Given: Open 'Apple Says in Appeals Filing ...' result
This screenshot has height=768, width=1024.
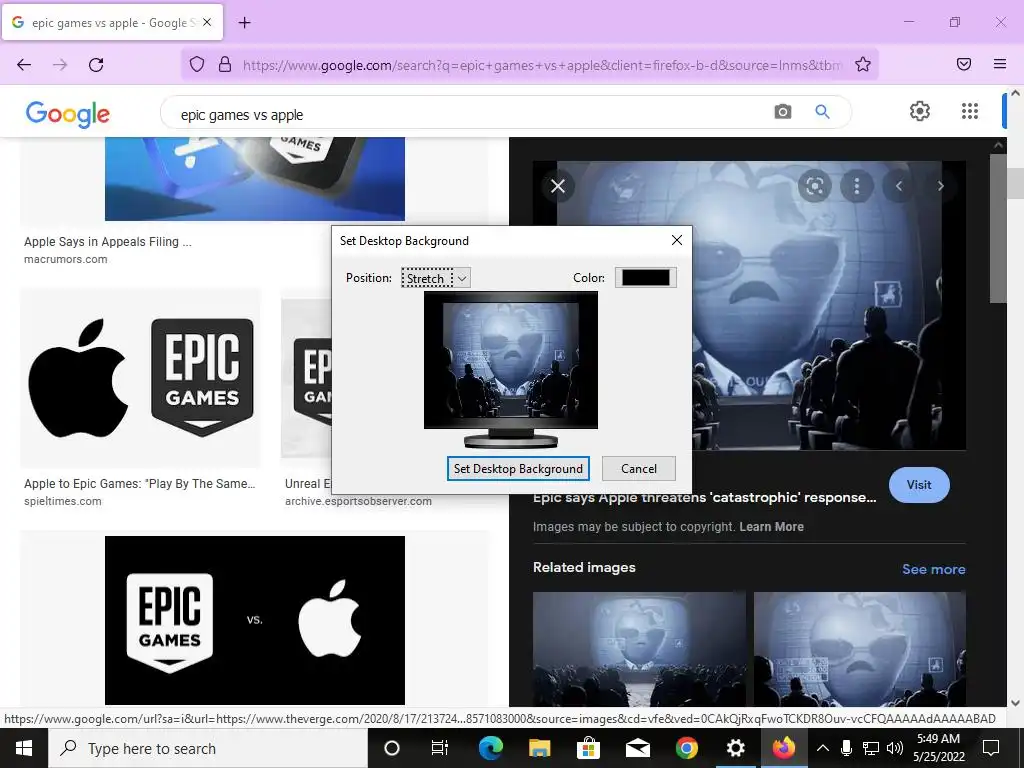Looking at the screenshot, I should pyautogui.click(x=108, y=242).
